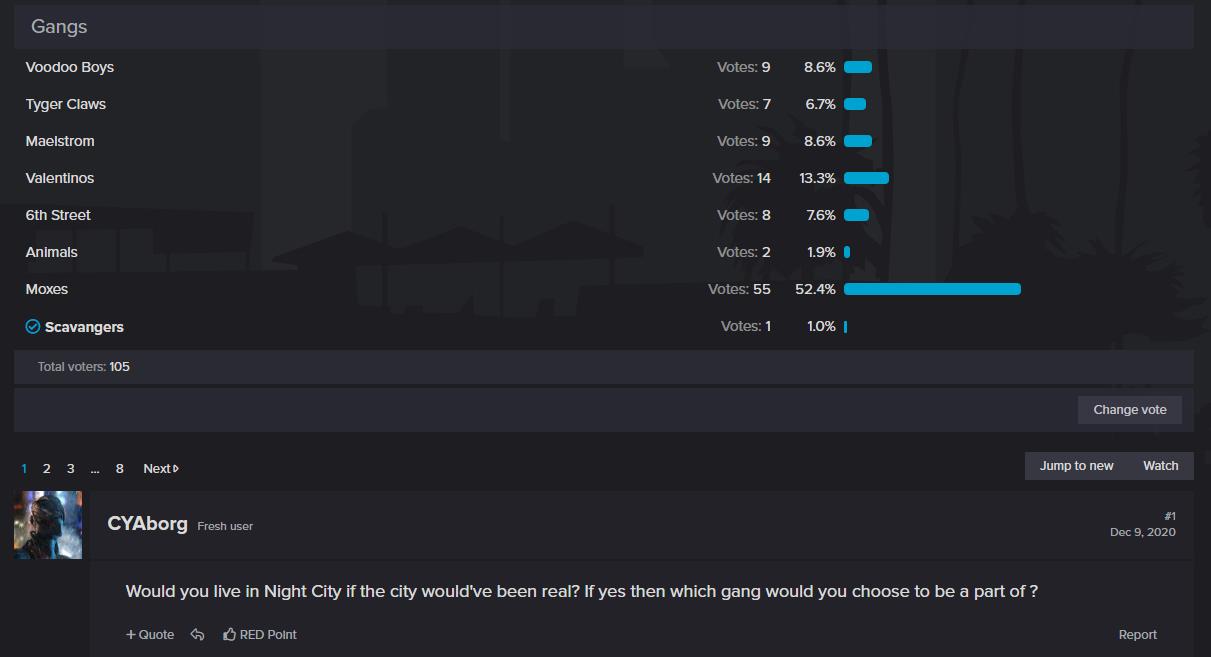The image size is (1211, 657).
Task: Click the reply arrow icon under the post
Action: pyautogui.click(x=197, y=635)
